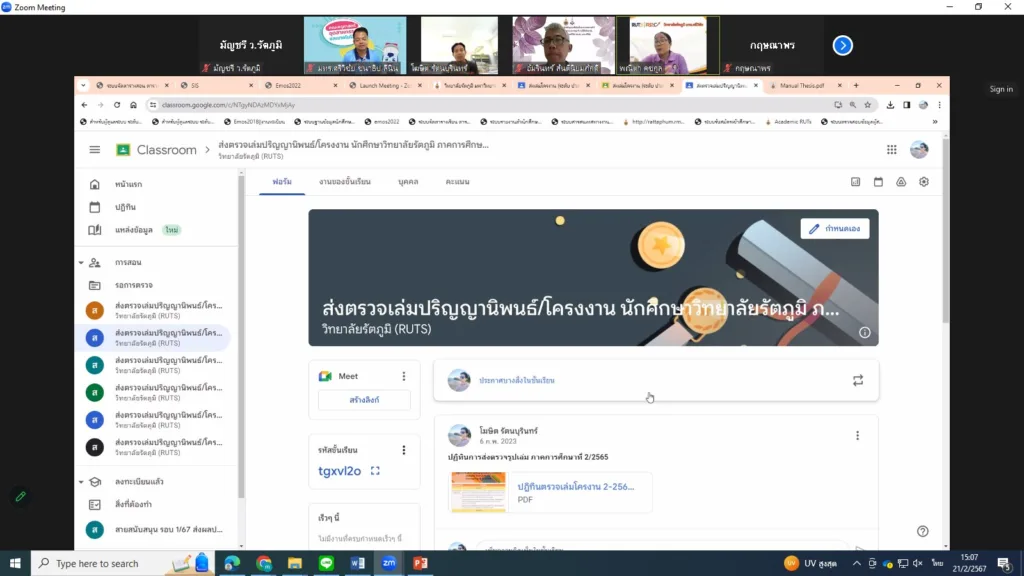Reload the Classroom page in Chrome
This screenshot has height=576, width=1024.
(x=117, y=104)
